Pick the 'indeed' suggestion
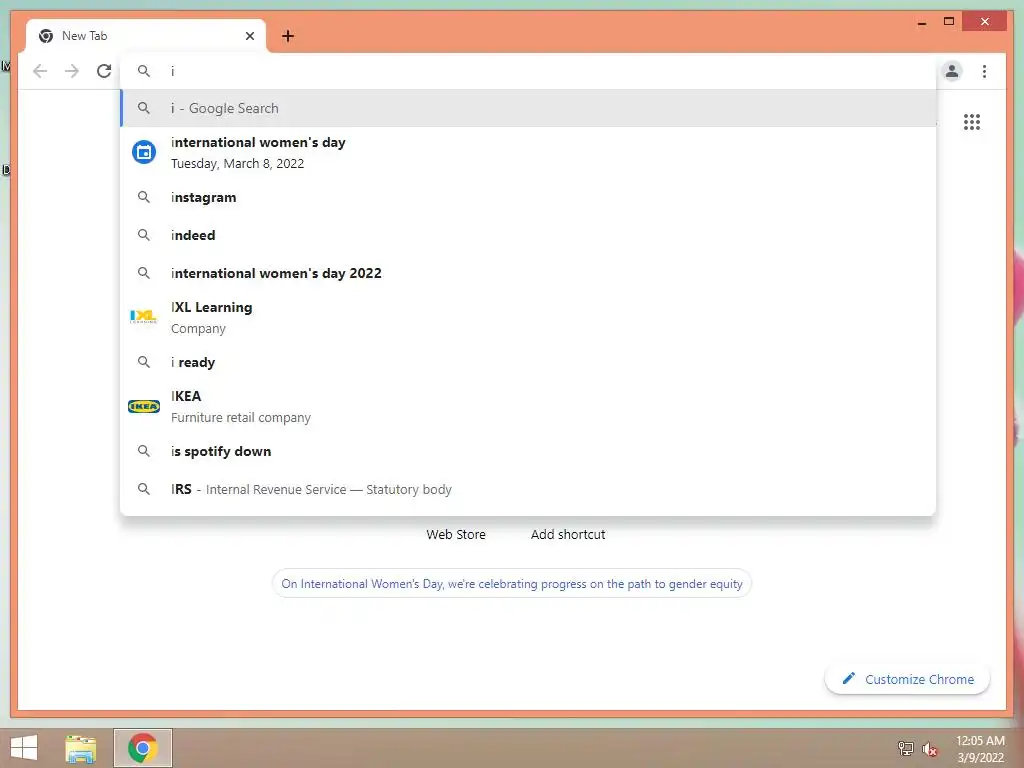1024x768 pixels. click(528, 235)
